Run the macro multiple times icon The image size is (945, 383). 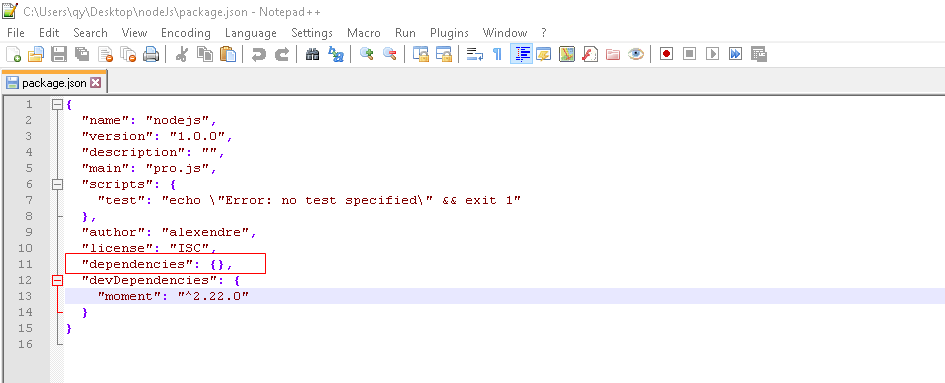click(735, 54)
